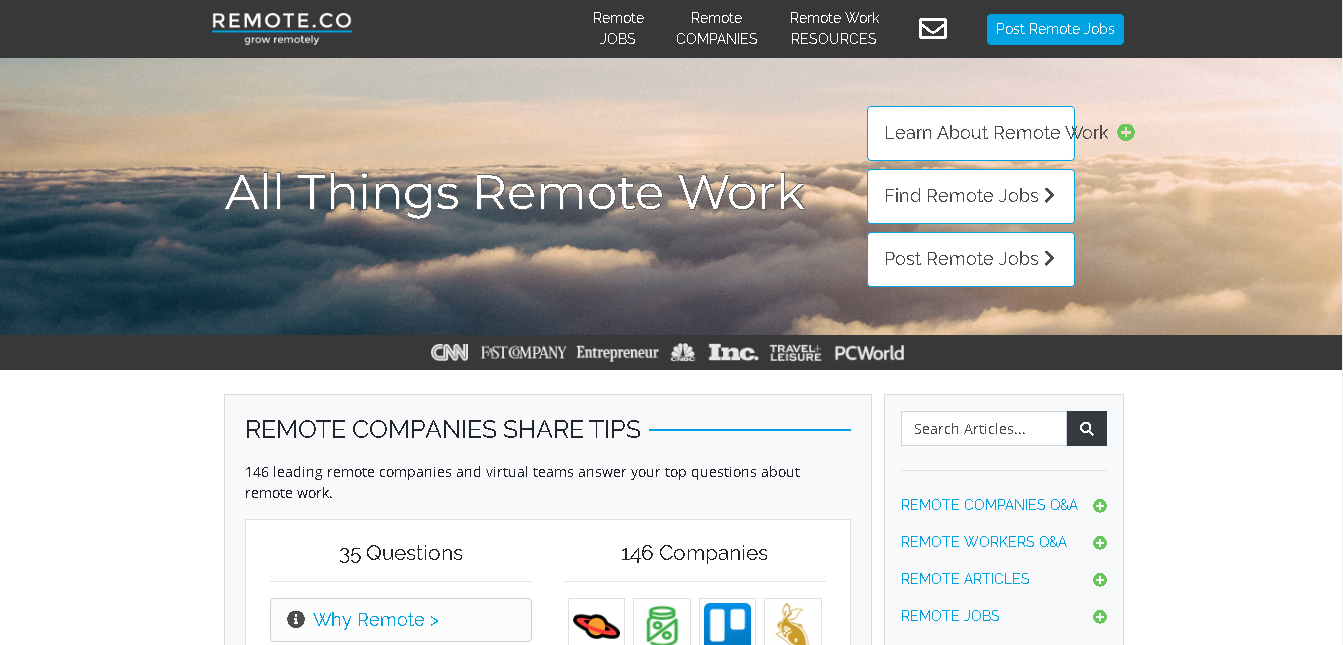The height and width of the screenshot is (645, 1343).
Task: Expand Learn About Remote Work plus icon
Action: [x=1126, y=132]
